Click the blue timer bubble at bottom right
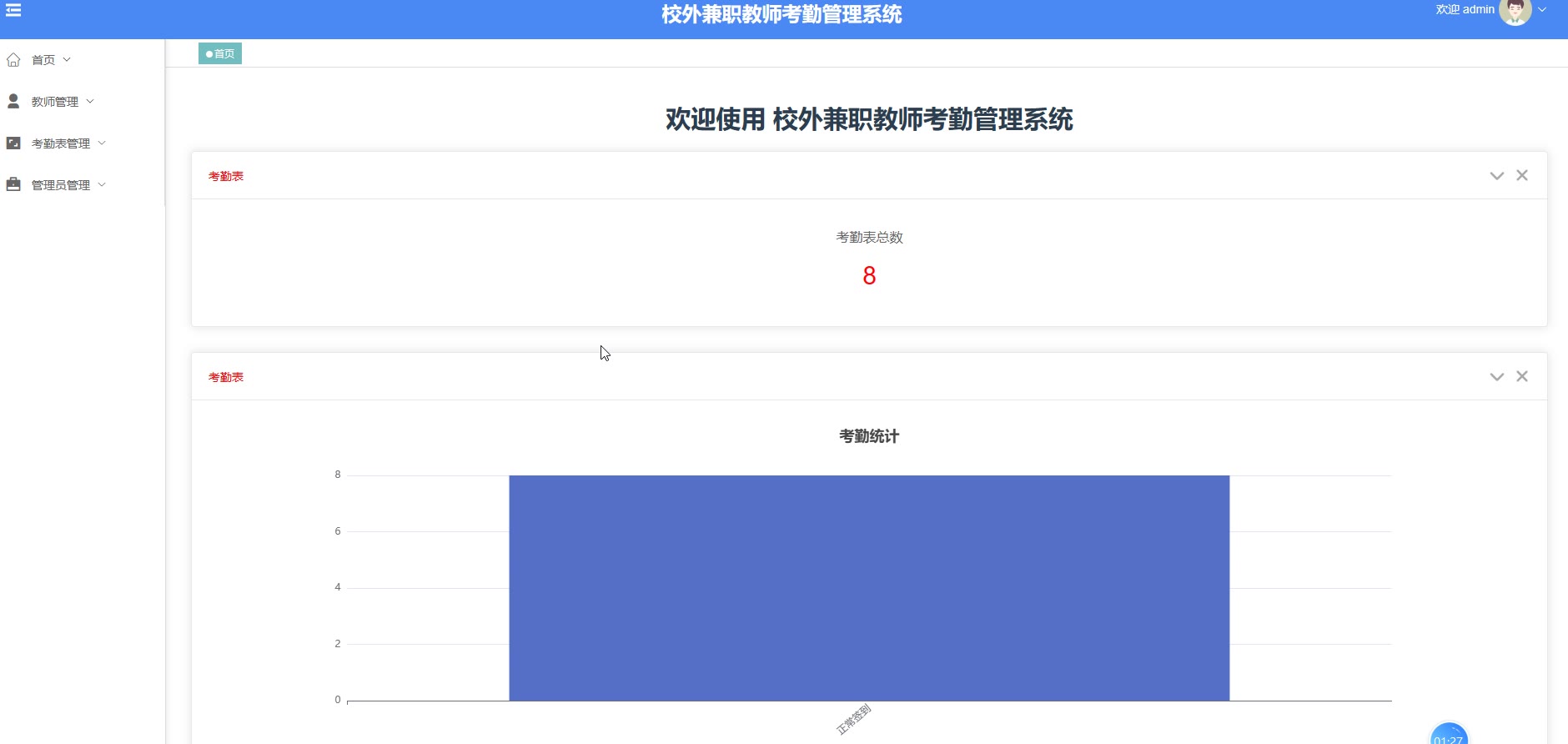Viewport: 1568px width, 744px height. coord(1449,734)
